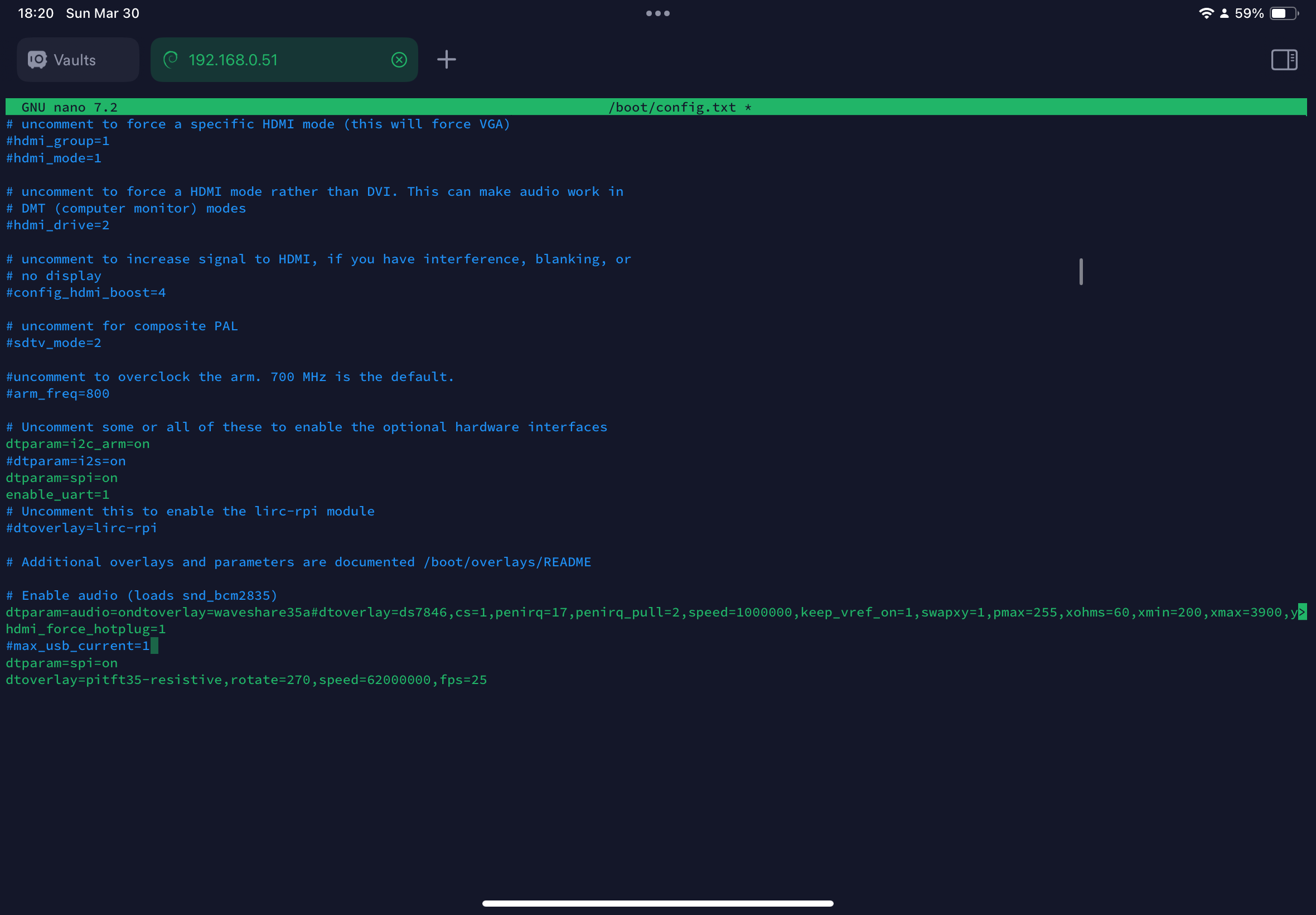Select the 192.168.0.51 terminal tab
The height and width of the screenshot is (915, 1316).
click(284, 60)
